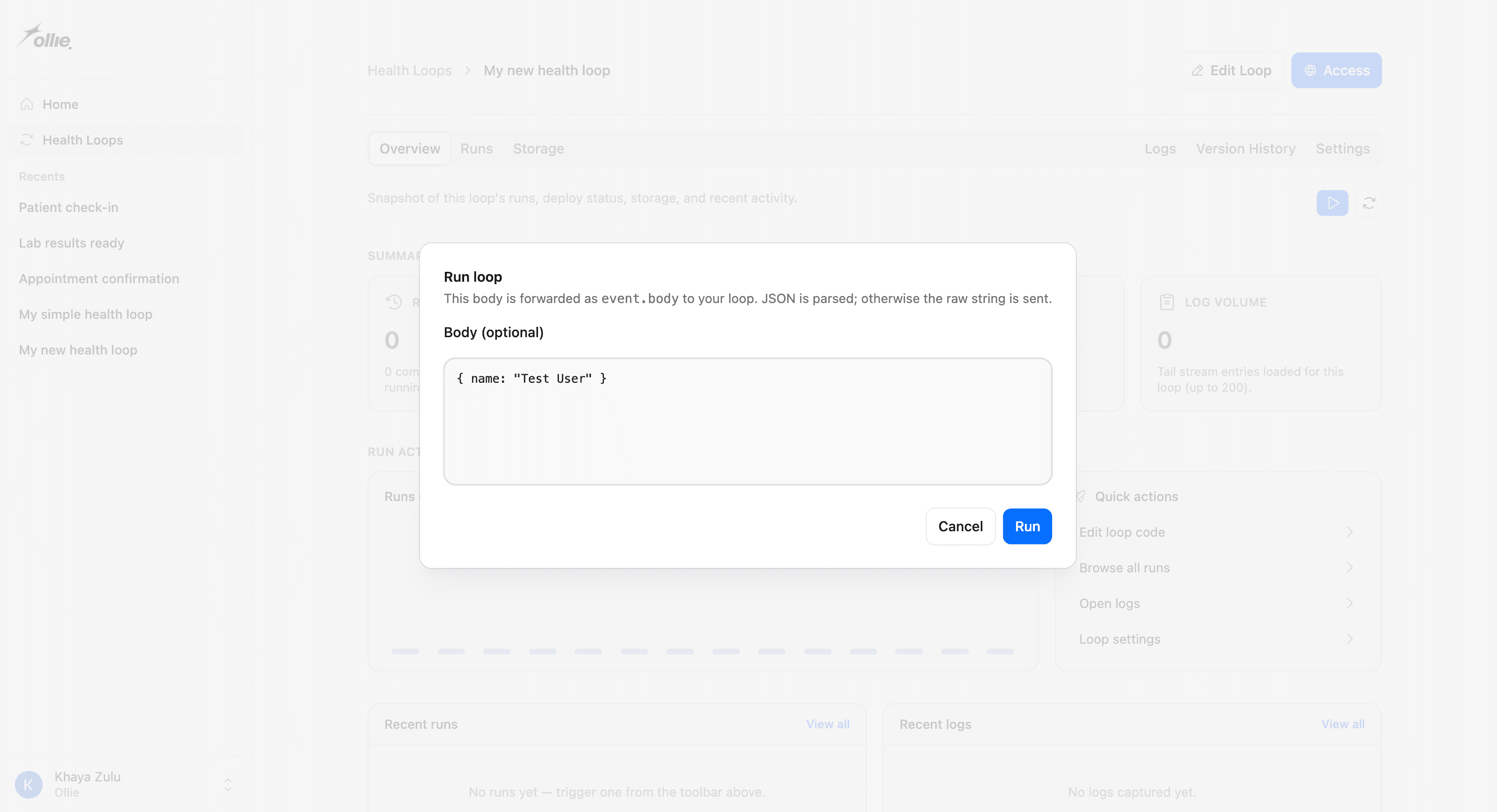Click View all for Recent runs
This screenshot has height=812, width=1497.
(x=828, y=724)
